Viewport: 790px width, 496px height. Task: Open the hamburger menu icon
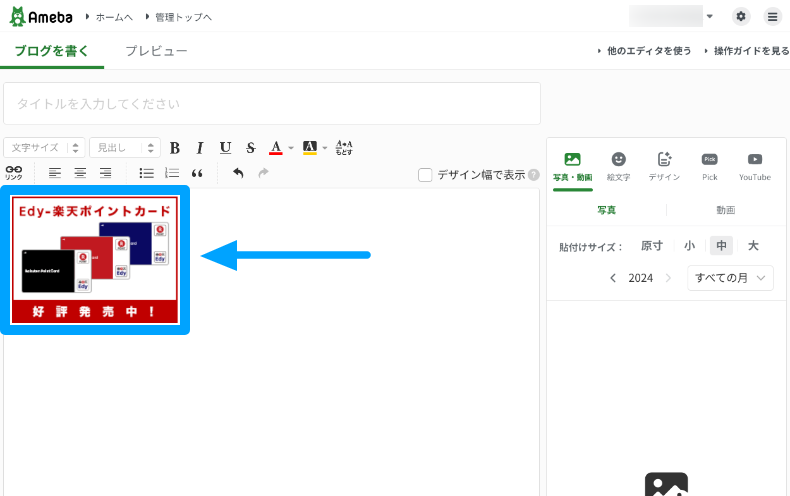[x=772, y=17]
